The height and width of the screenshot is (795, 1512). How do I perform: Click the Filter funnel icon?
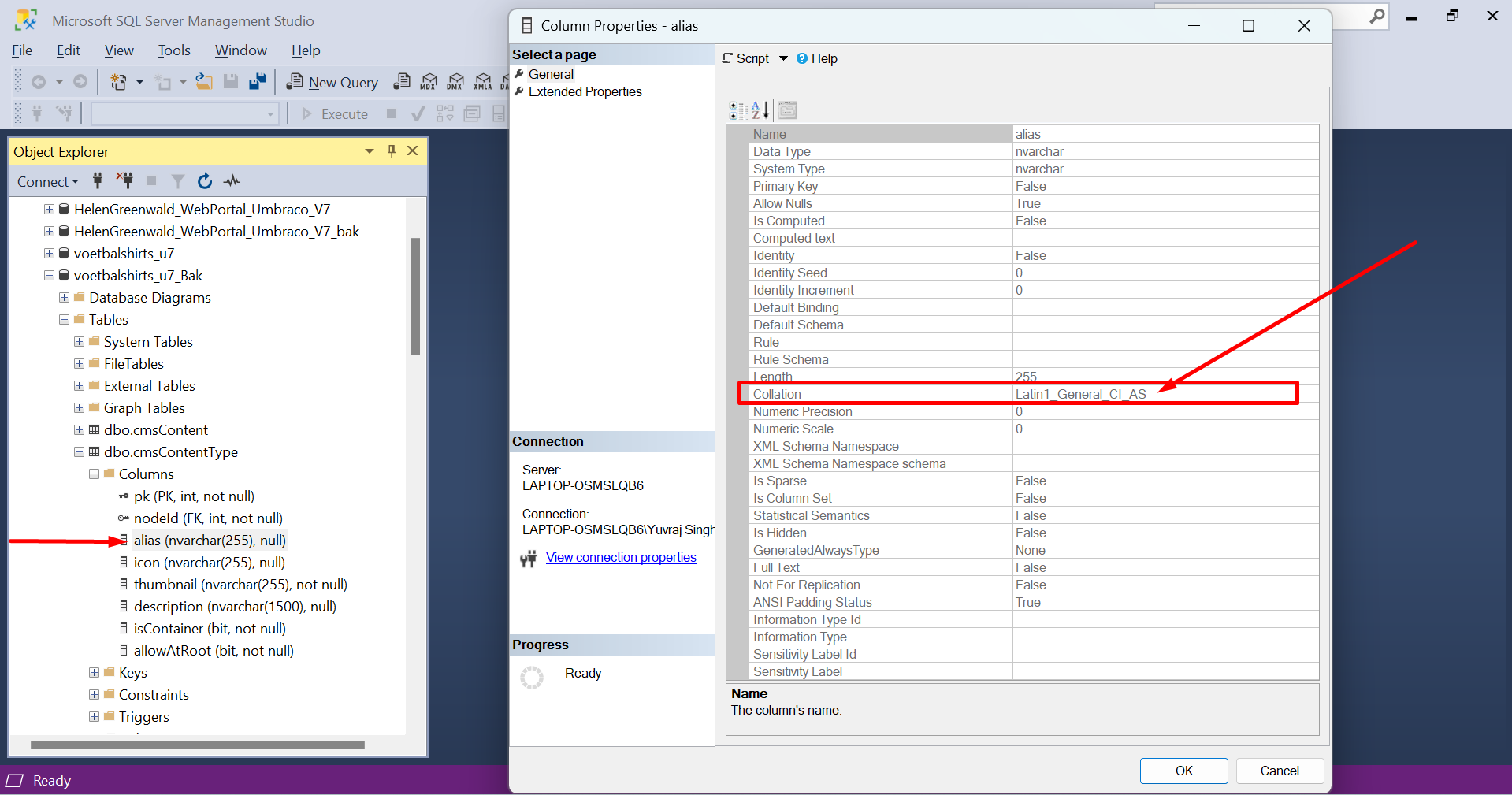click(x=178, y=181)
